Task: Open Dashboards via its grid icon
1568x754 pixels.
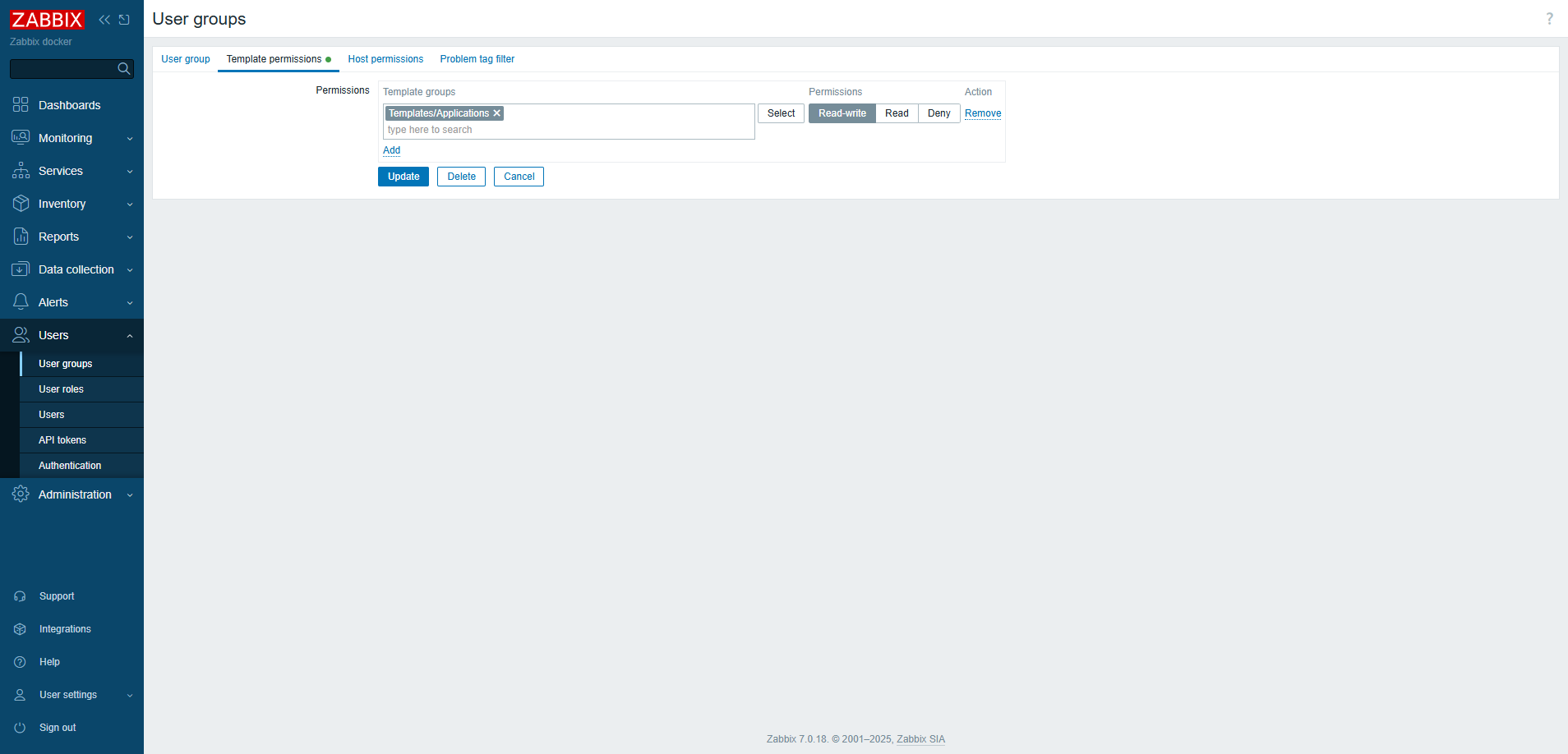Action: pos(21,105)
